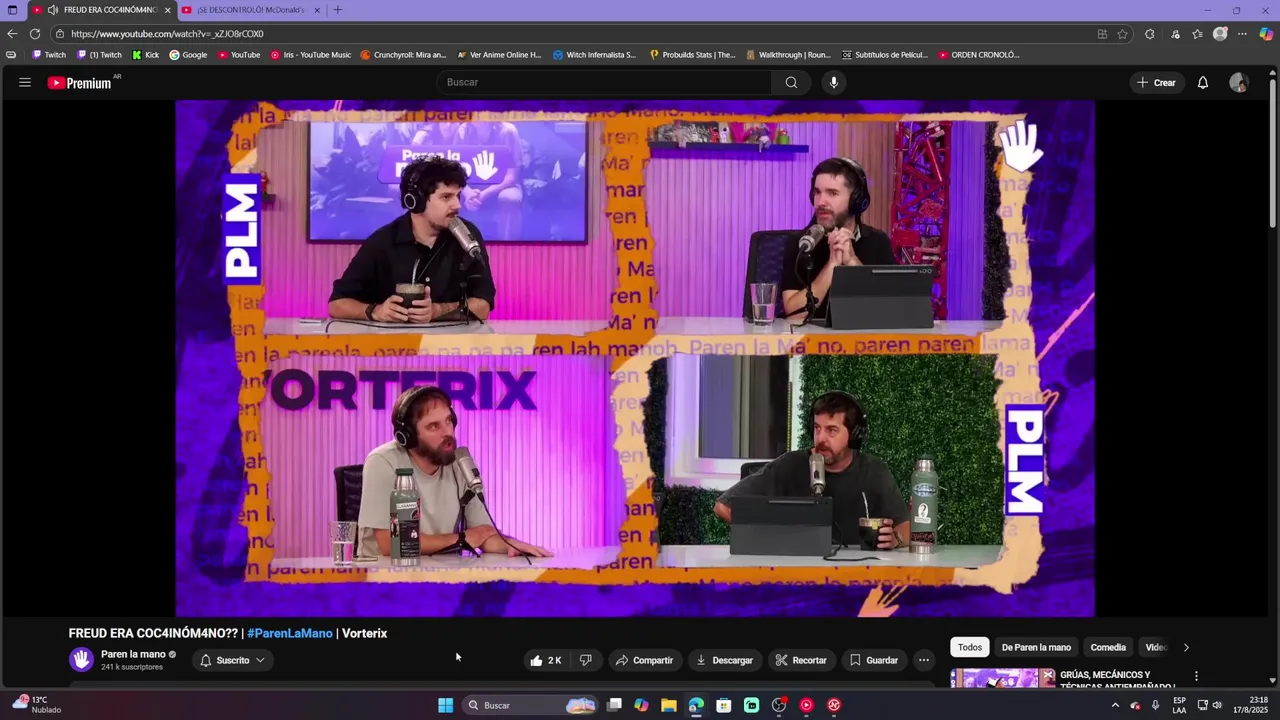This screenshot has height=720, width=1280.
Task: Add page to favorites star icon
Action: tap(1123, 34)
